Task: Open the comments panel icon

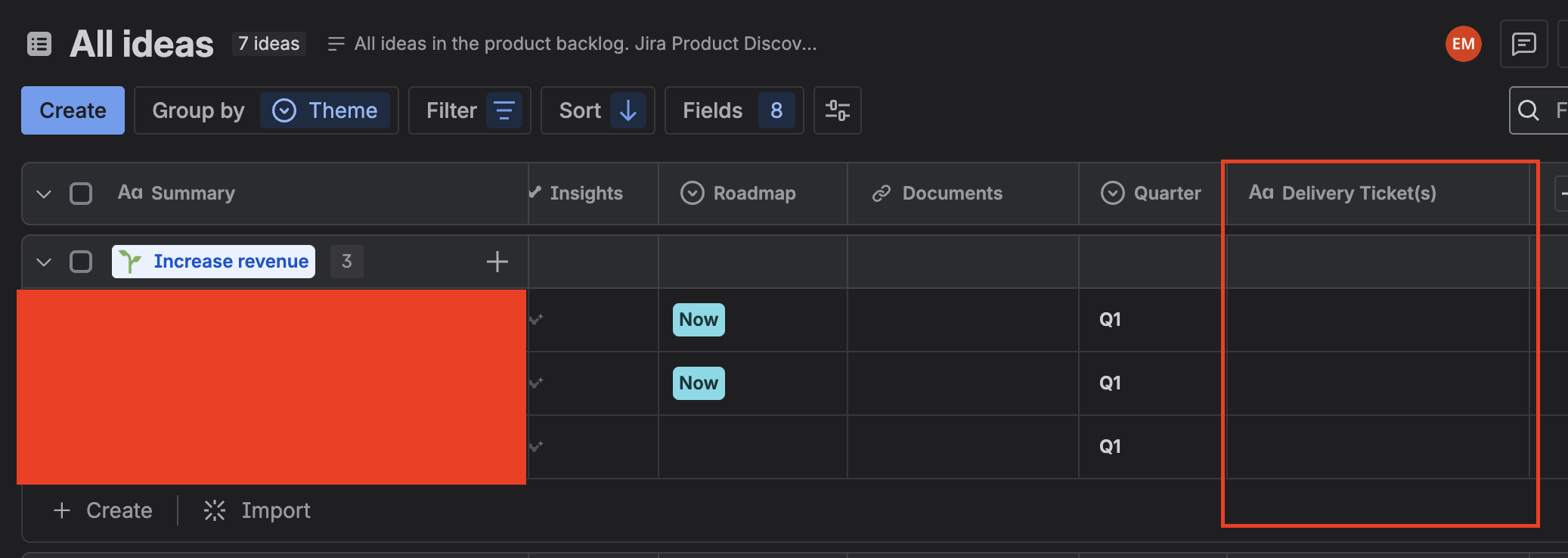Action: click(1523, 44)
